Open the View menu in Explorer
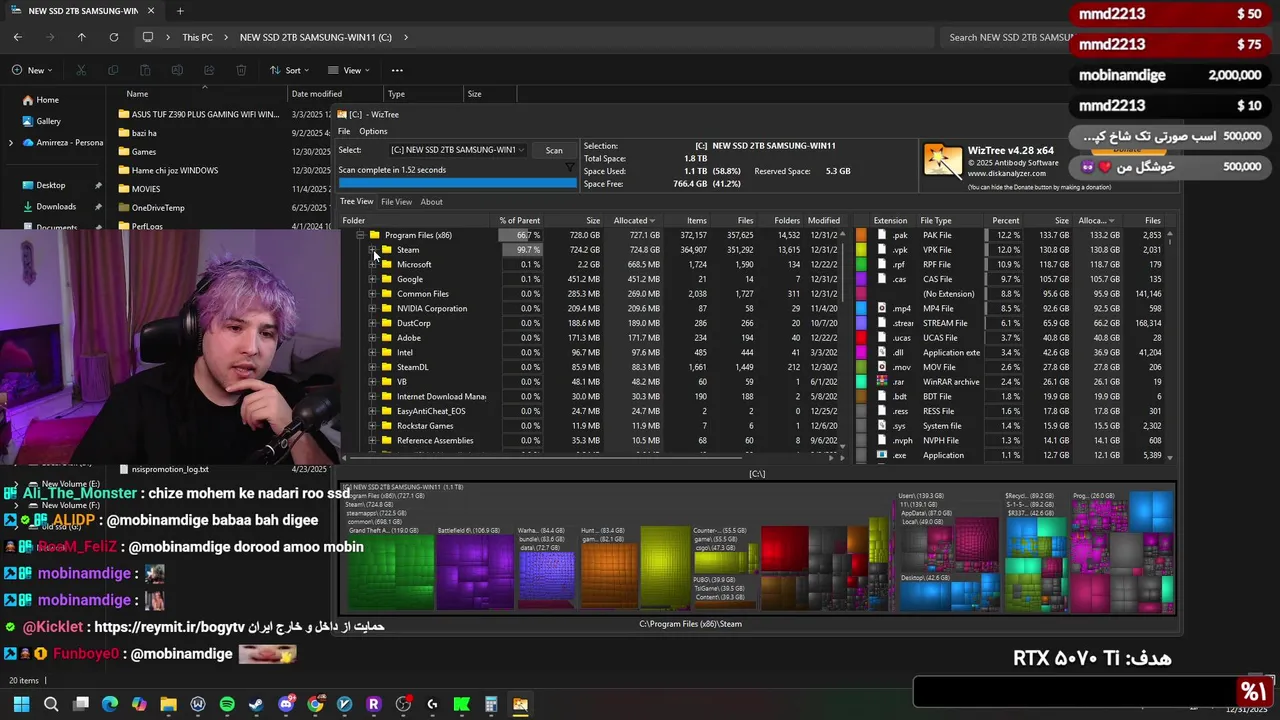This screenshot has width=1280, height=720. (x=348, y=70)
